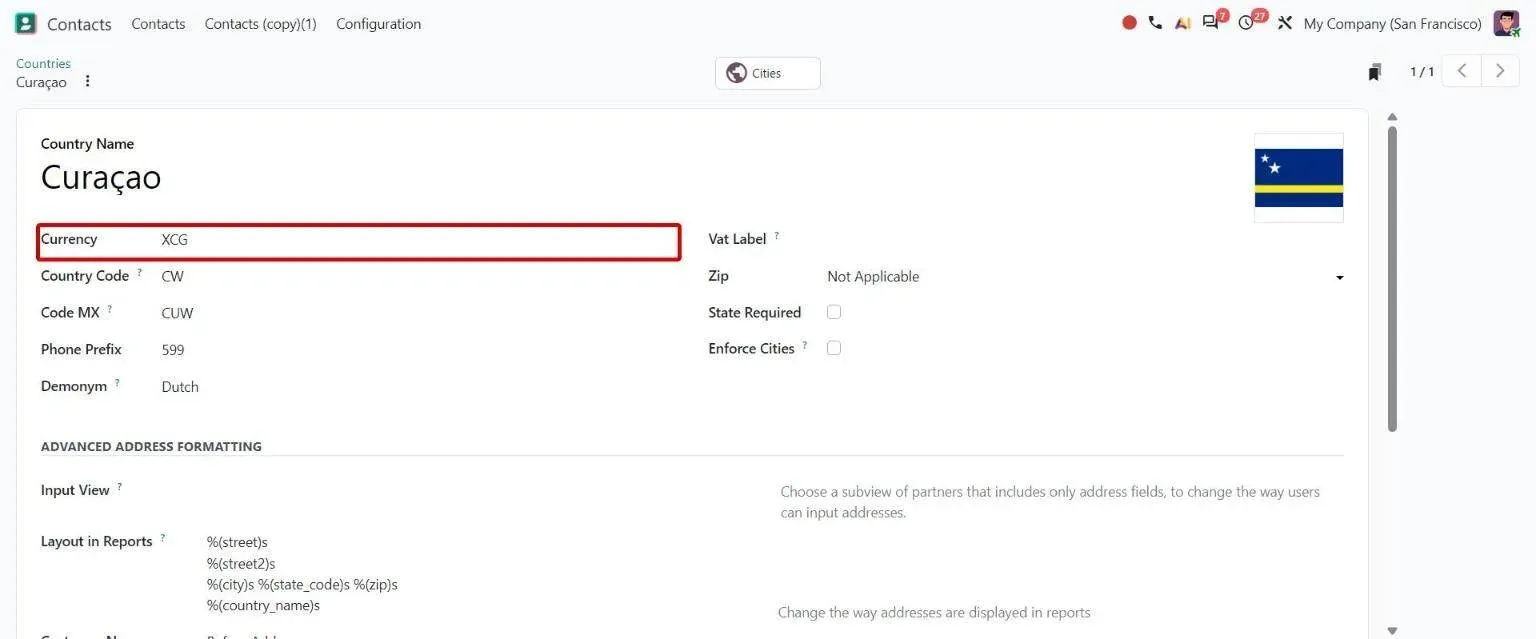
Task: Open the three-dot actions menu beside Curaçao
Action: [87, 82]
